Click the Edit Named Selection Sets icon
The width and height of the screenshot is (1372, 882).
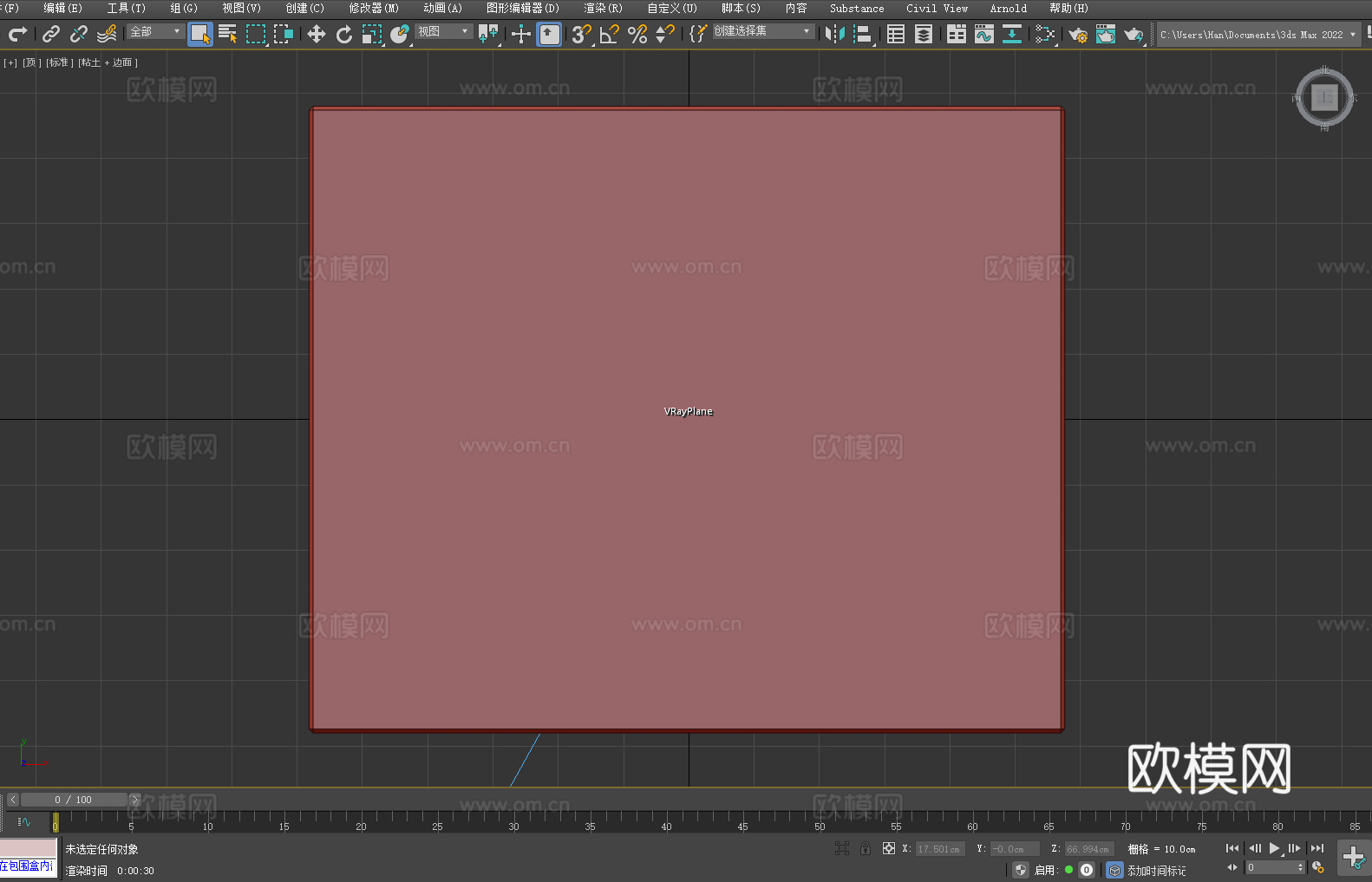click(x=698, y=34)
